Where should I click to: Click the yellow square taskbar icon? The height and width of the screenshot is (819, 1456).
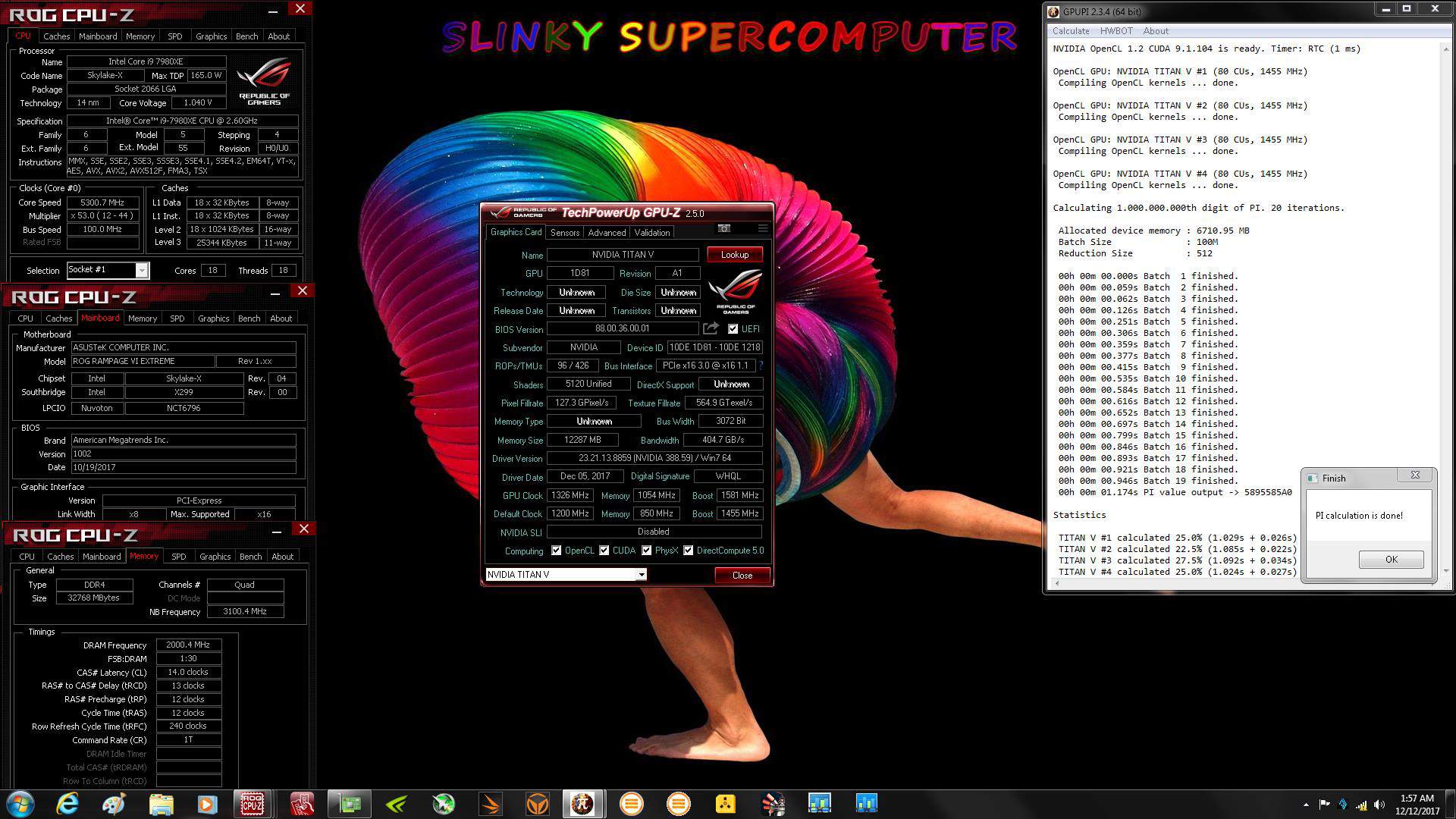coord(726,804)
